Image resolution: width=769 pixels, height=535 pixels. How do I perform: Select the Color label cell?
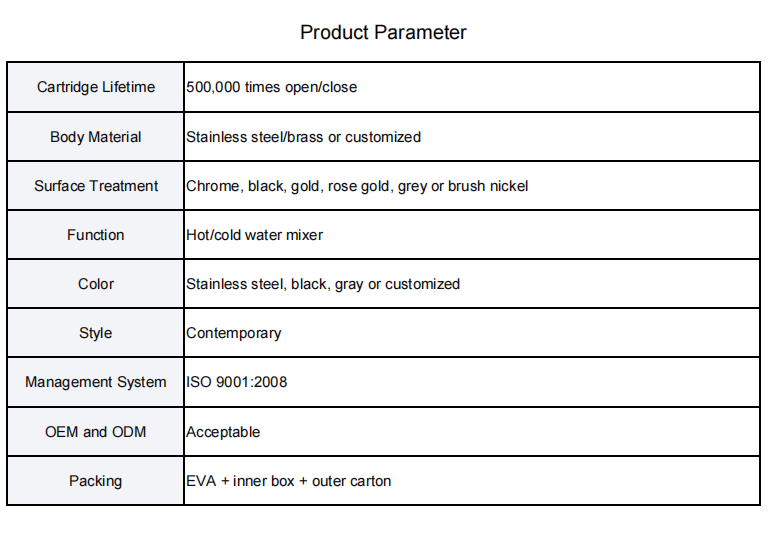click(96, 284)
